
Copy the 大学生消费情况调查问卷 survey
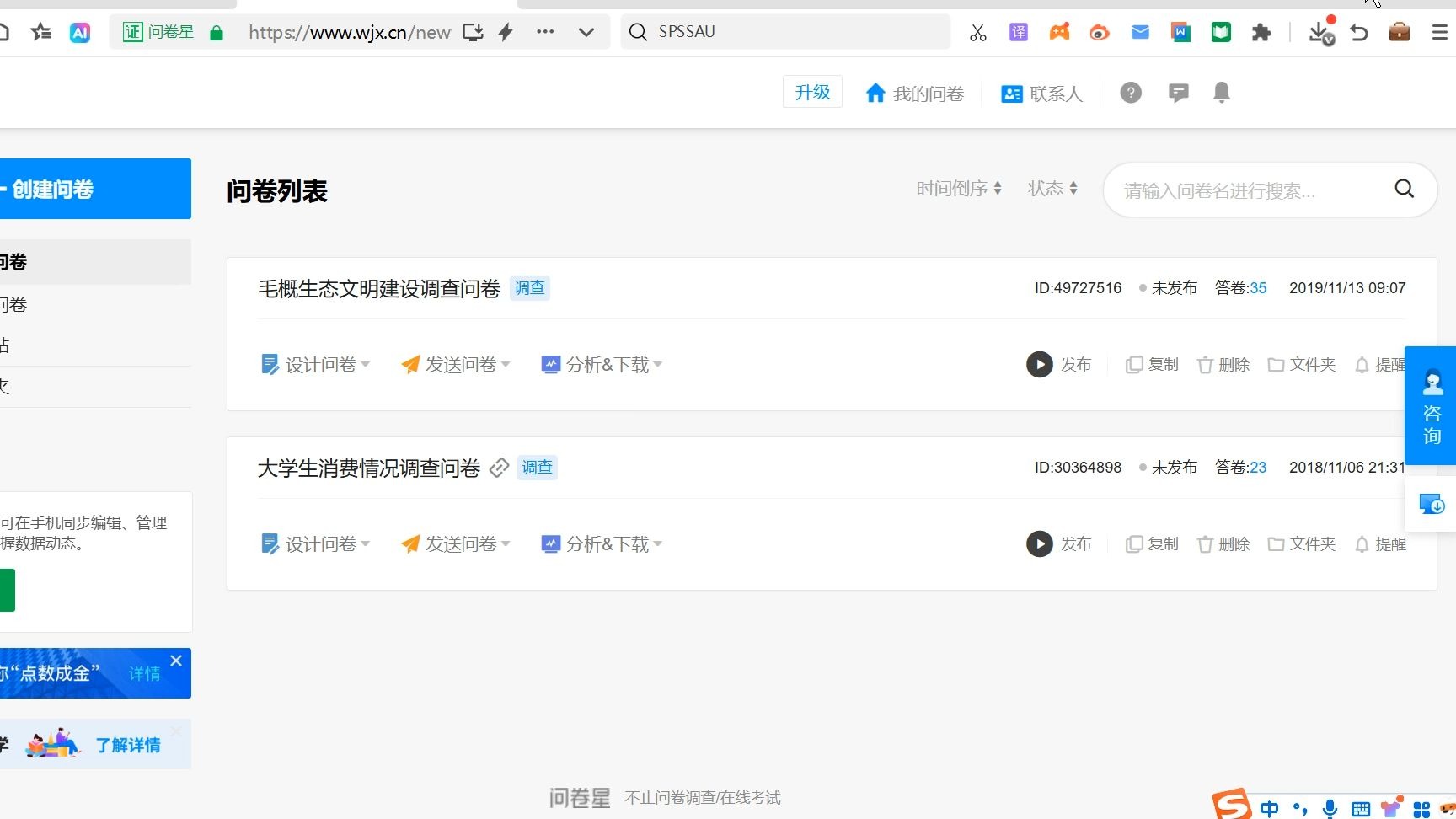(x=1152, y=543)
